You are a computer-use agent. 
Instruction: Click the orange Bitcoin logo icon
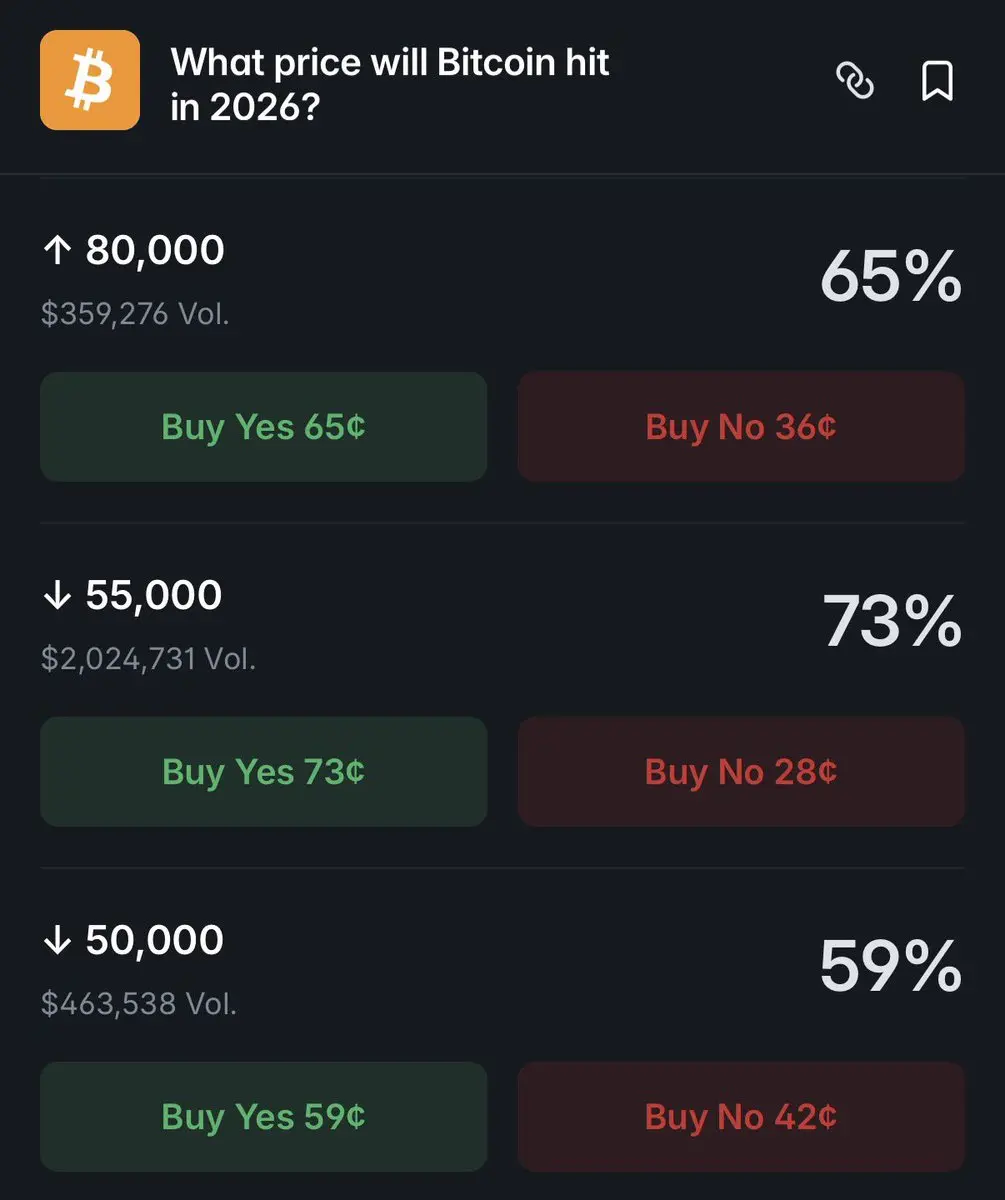(90, 80)
